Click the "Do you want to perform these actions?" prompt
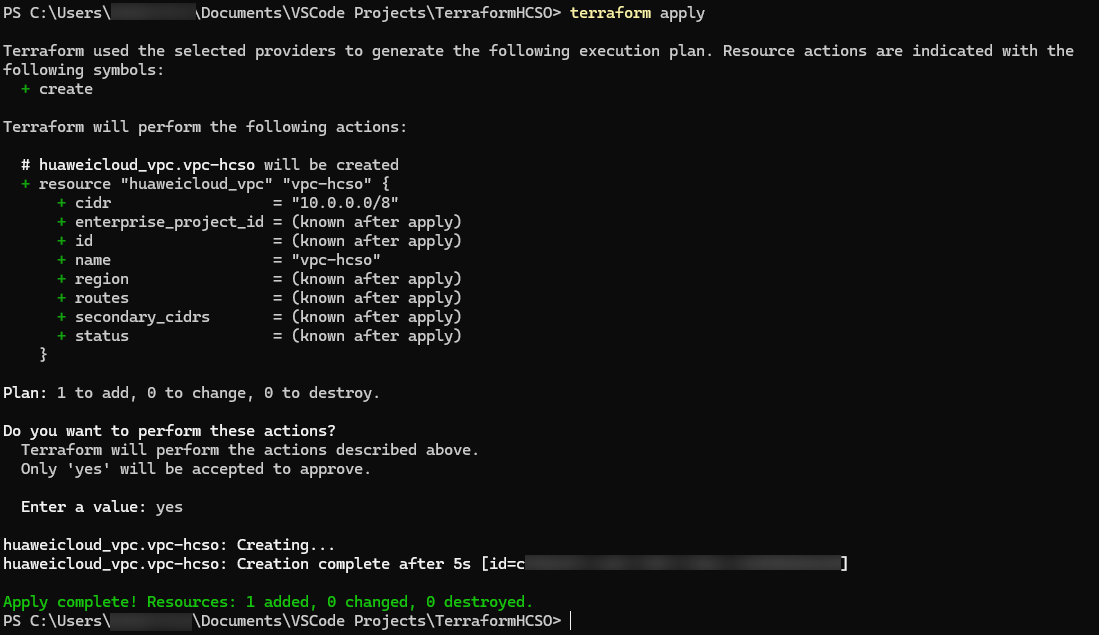Viewport: 1099px width, 635px height. click(169, 431)
